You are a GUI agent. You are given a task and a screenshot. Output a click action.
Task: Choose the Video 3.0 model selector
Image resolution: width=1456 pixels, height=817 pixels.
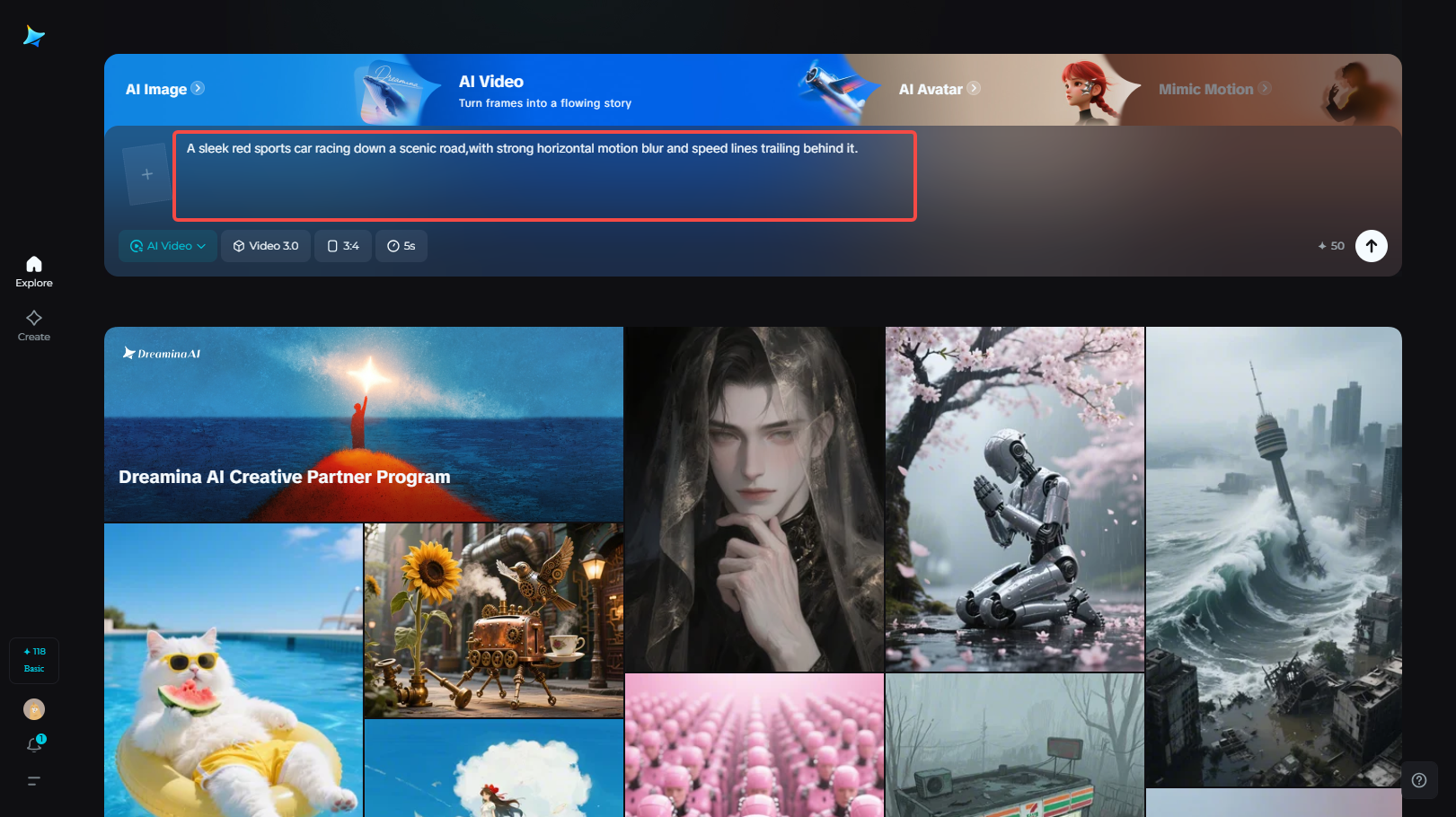(266, 246)
